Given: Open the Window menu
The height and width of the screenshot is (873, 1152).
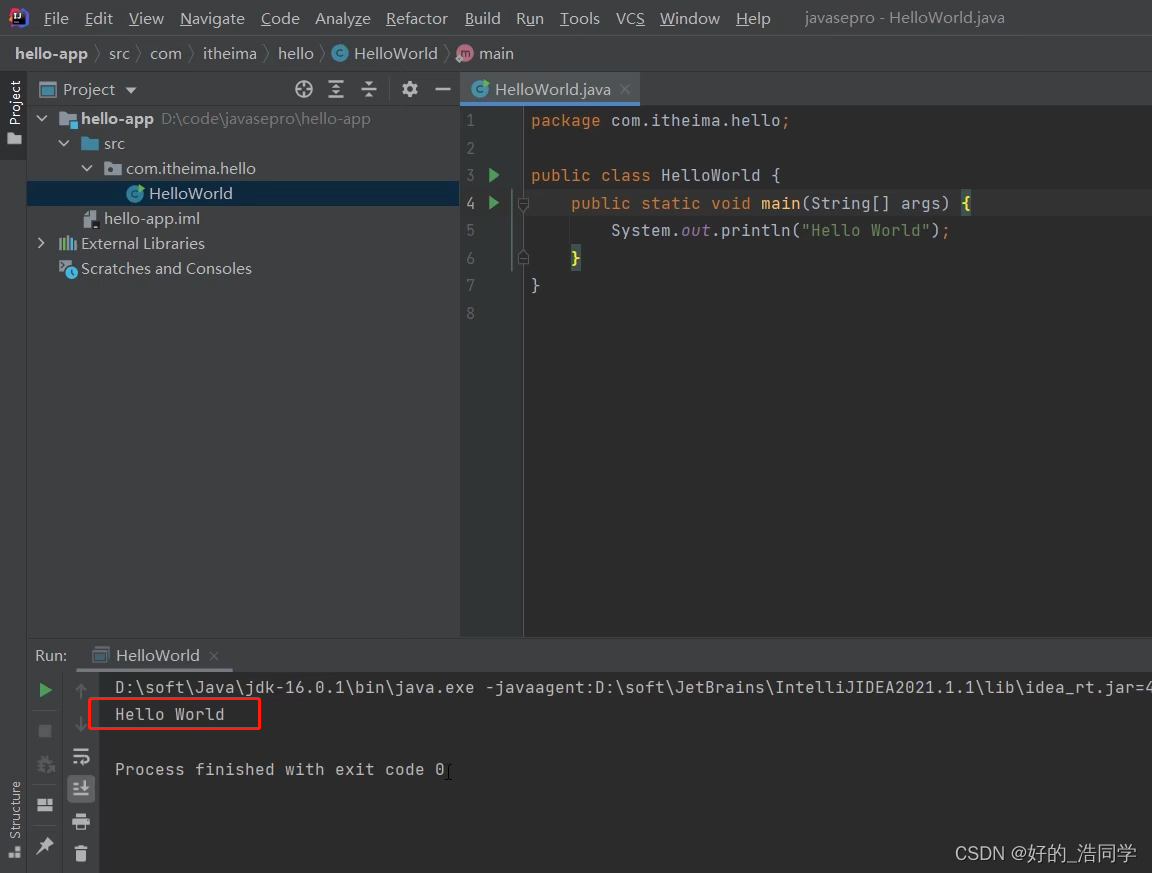Looking at the screenshot, I should [x=689, y=18].
